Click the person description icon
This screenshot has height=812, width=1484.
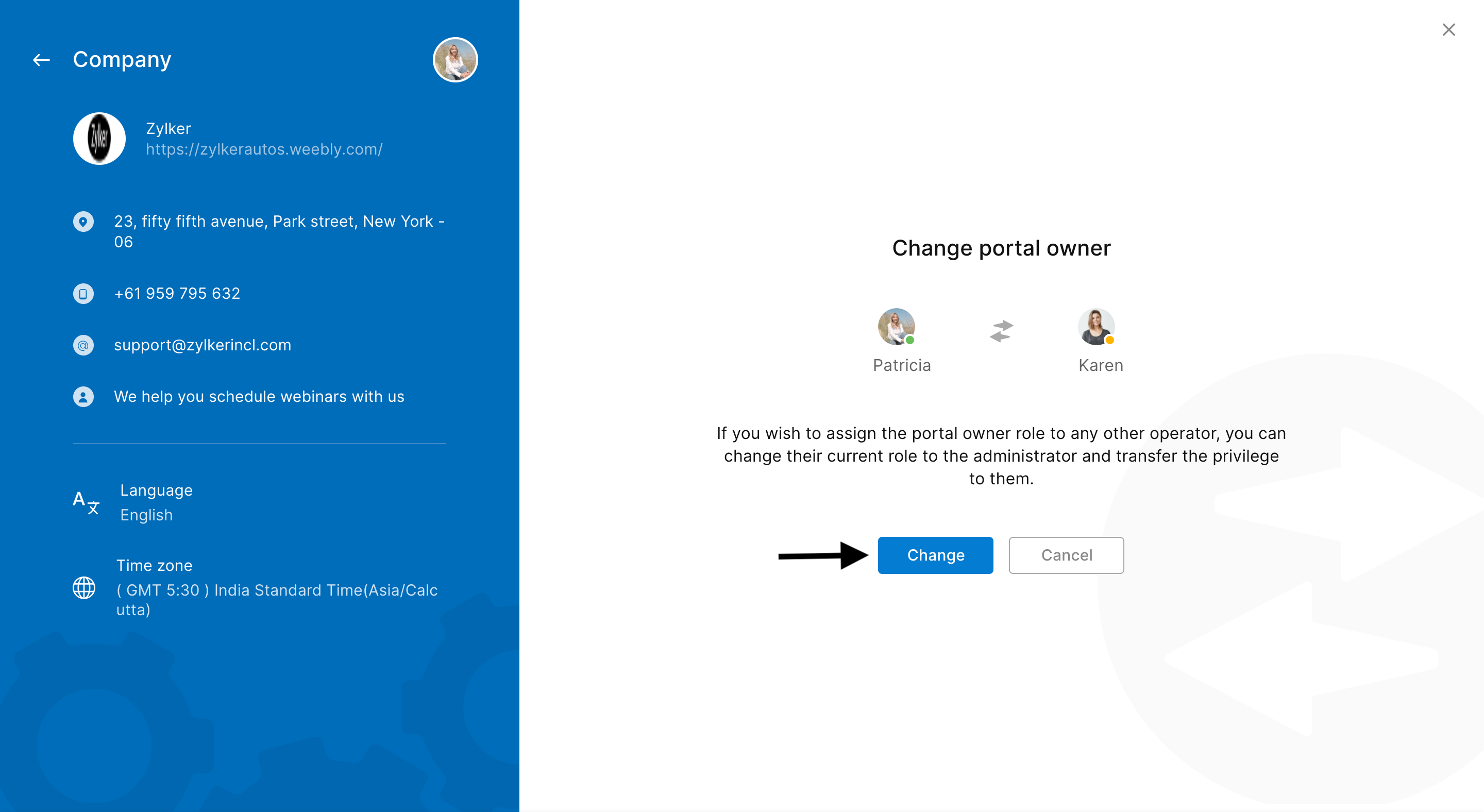click(x=83, y=397)
